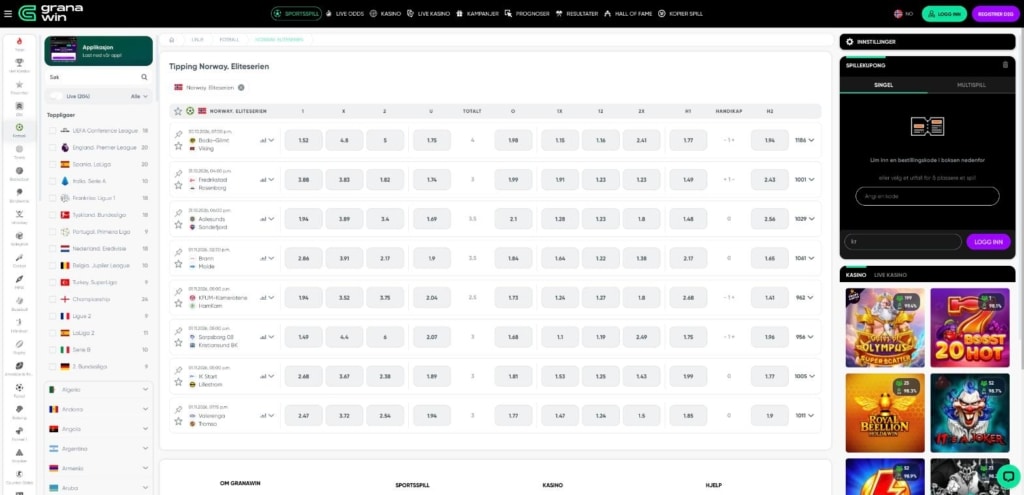
Task: Check the Championship checkbox
Action: point(53,299)
